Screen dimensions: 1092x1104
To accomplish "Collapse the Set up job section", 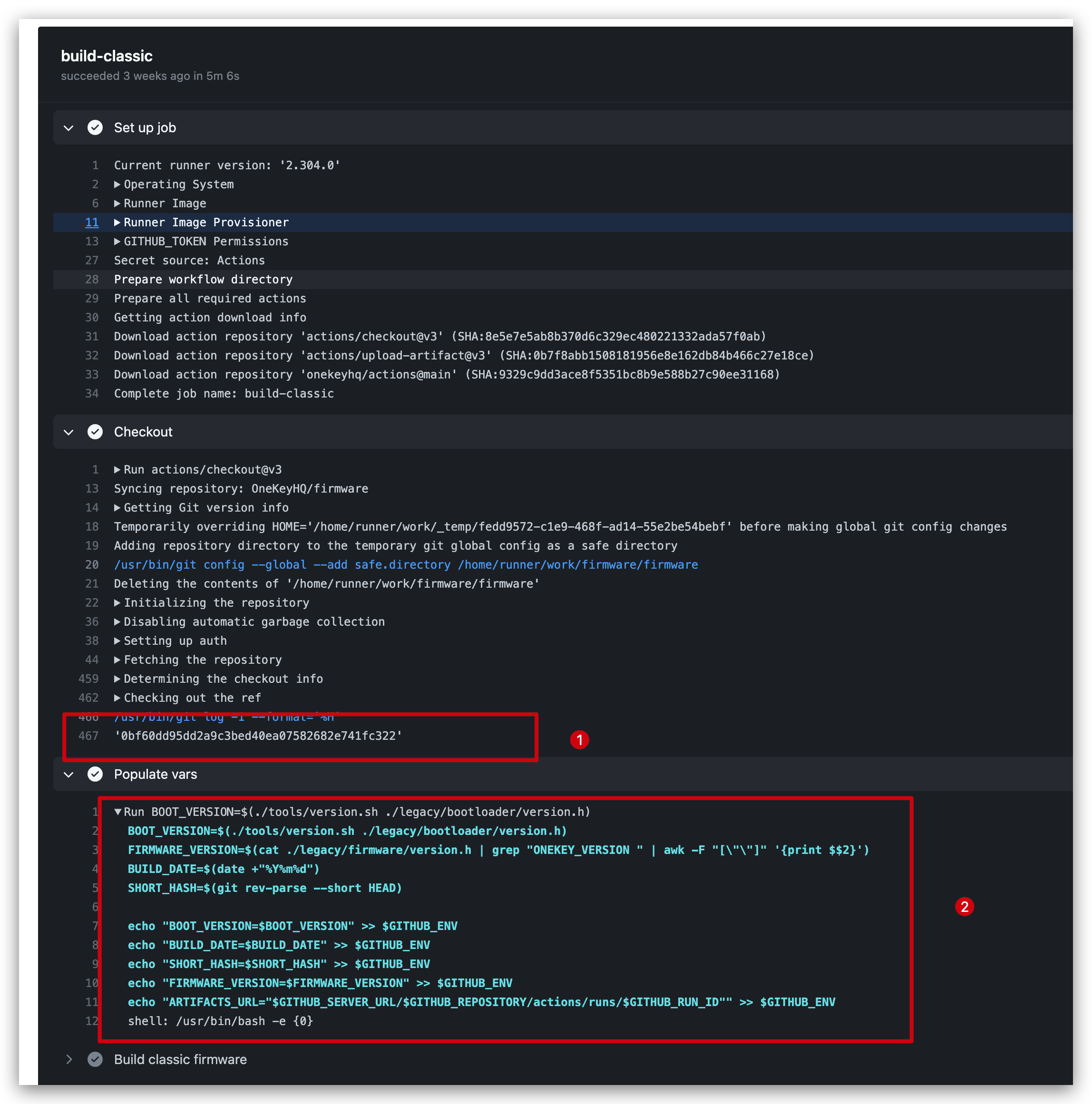I will click(x=68, y=127).
